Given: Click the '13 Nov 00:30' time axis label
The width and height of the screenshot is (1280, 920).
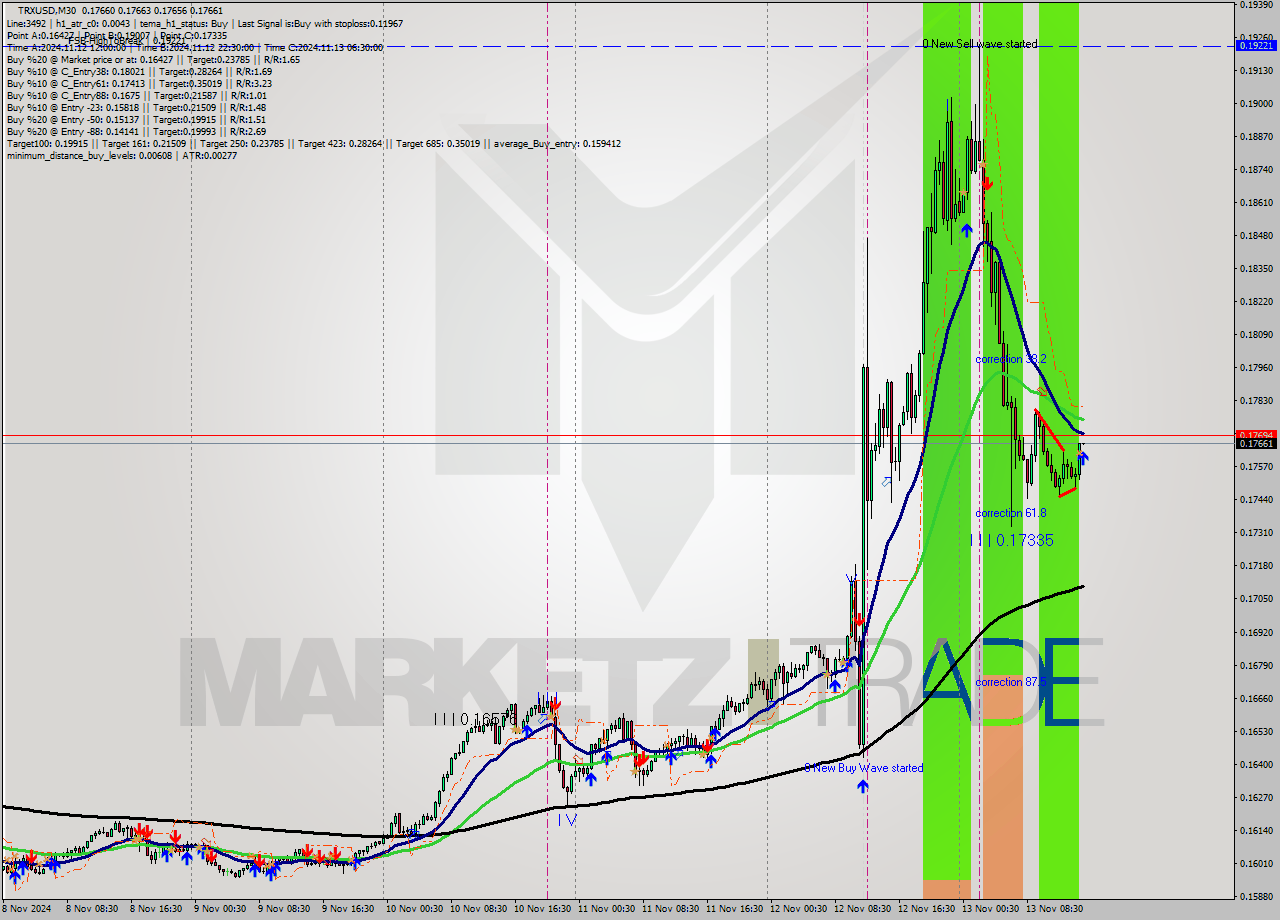Looking at the screenshot, I should click(x=991, y=909).
